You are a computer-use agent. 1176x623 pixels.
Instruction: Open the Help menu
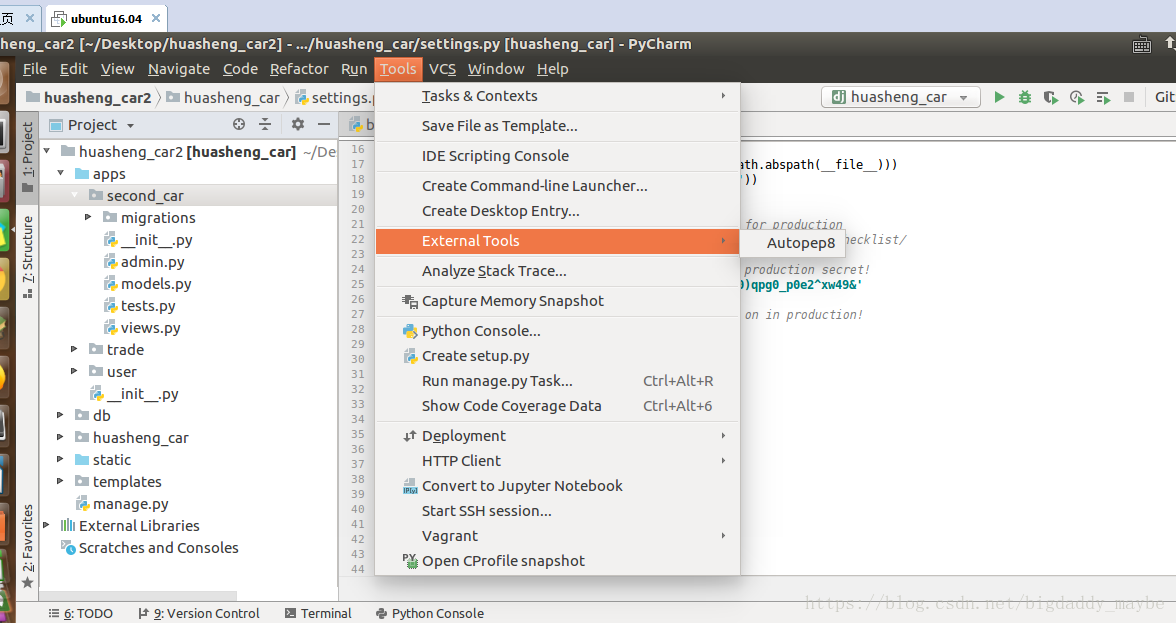[553, 69]
